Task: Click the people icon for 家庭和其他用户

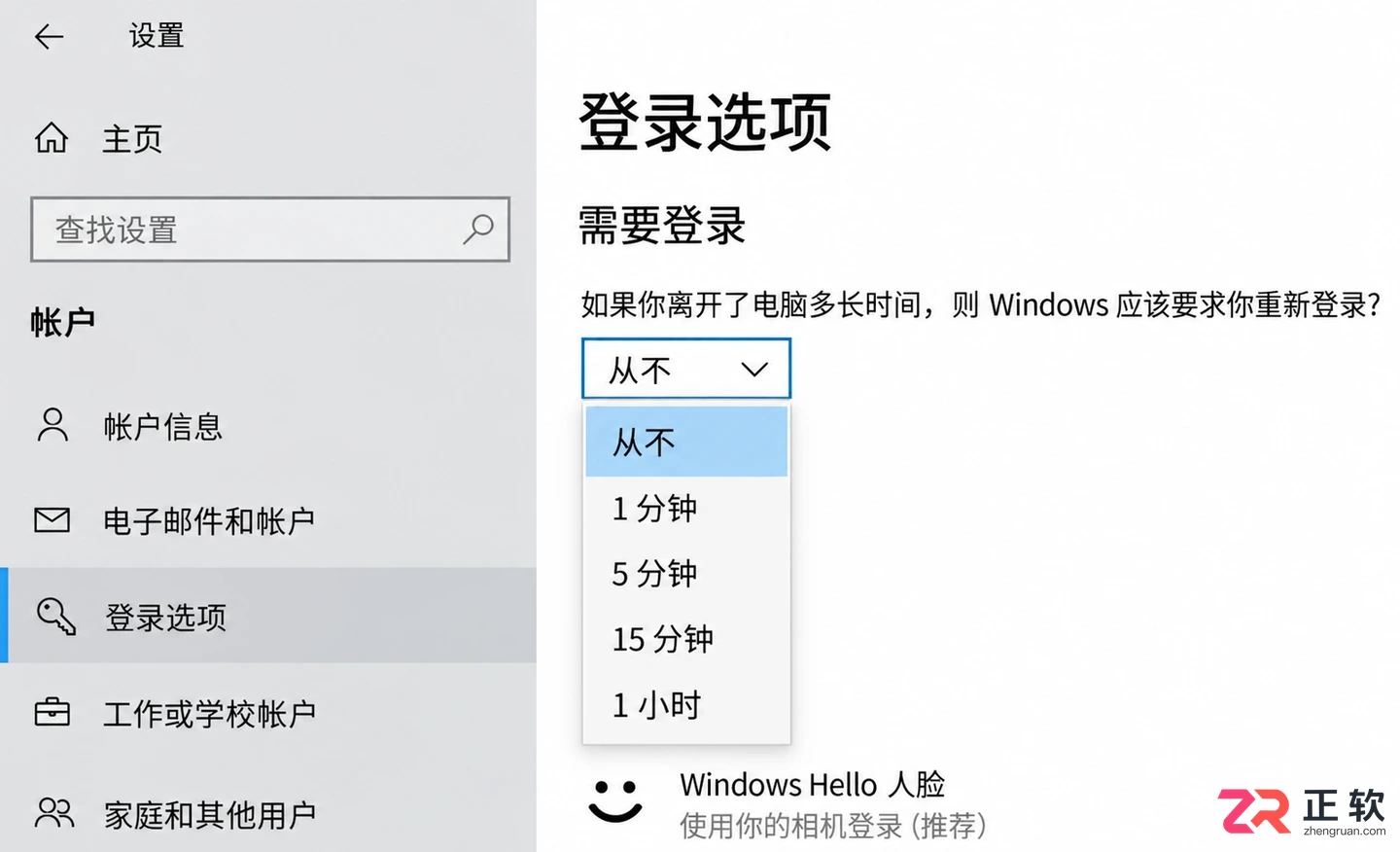Action: (54, 812)
